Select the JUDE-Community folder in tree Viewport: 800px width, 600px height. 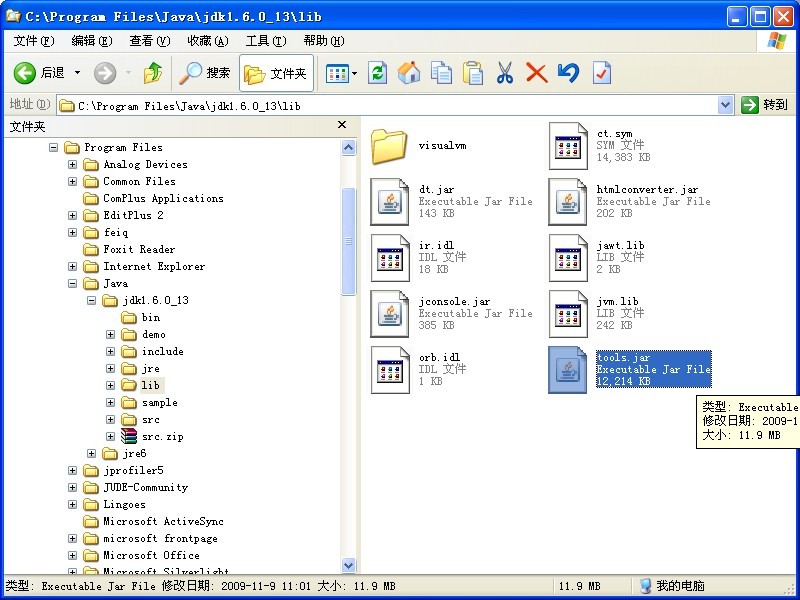145,487
